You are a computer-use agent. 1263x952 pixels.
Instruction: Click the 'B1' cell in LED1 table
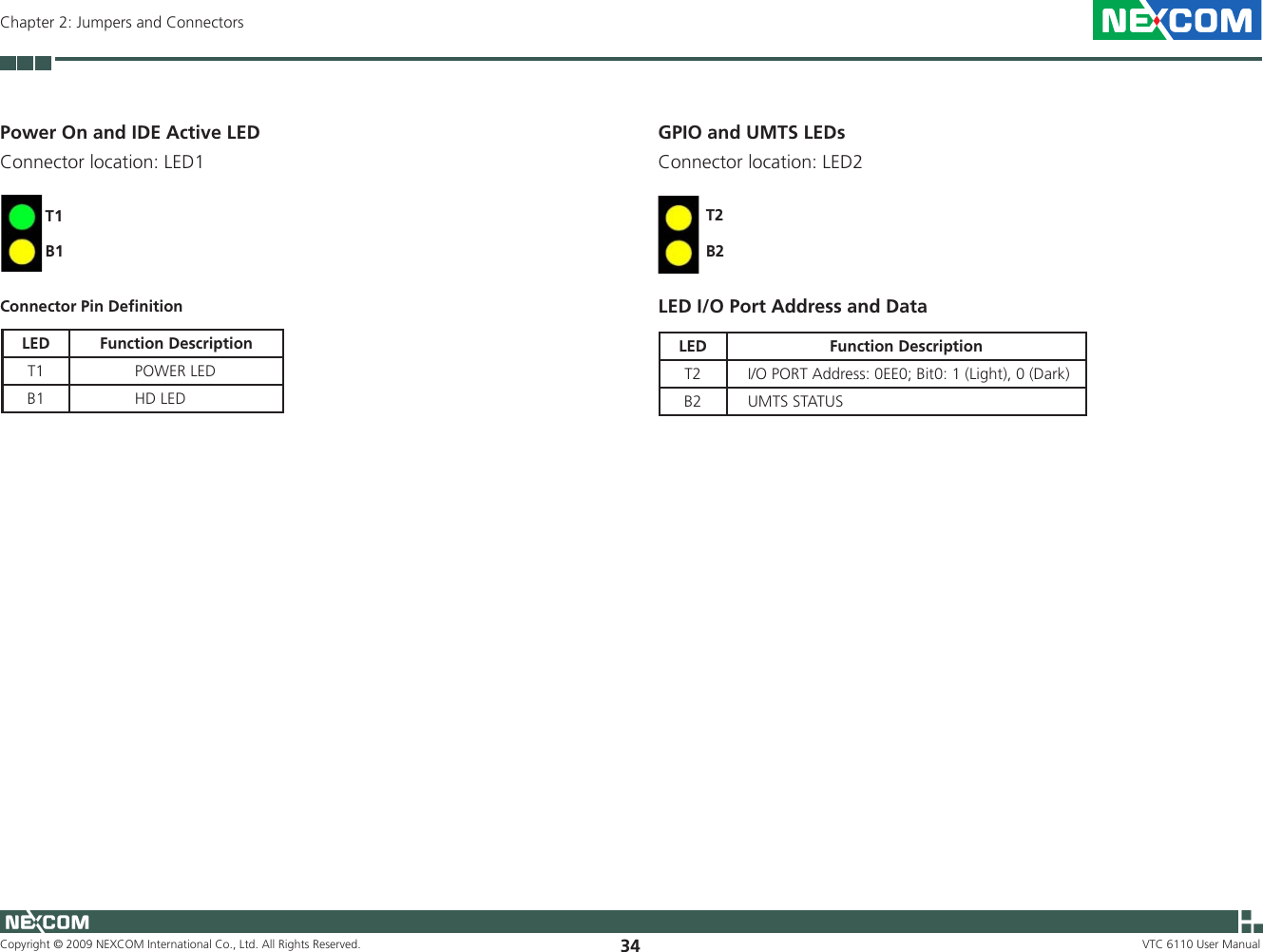[35, 398]
